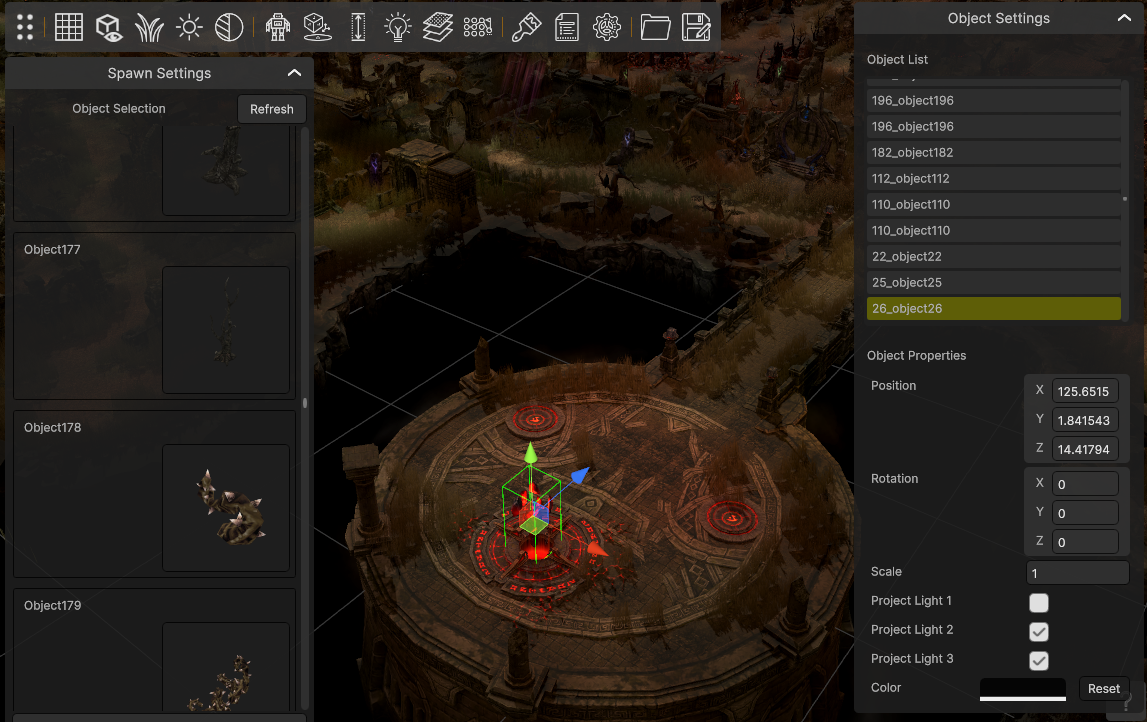
Task: Enable the Project Light 1 checkbox
Action: 1039,603
